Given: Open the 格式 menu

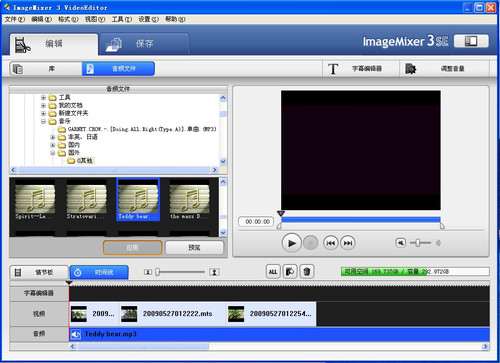Looking at the screenshot, I should coord(68,19).
